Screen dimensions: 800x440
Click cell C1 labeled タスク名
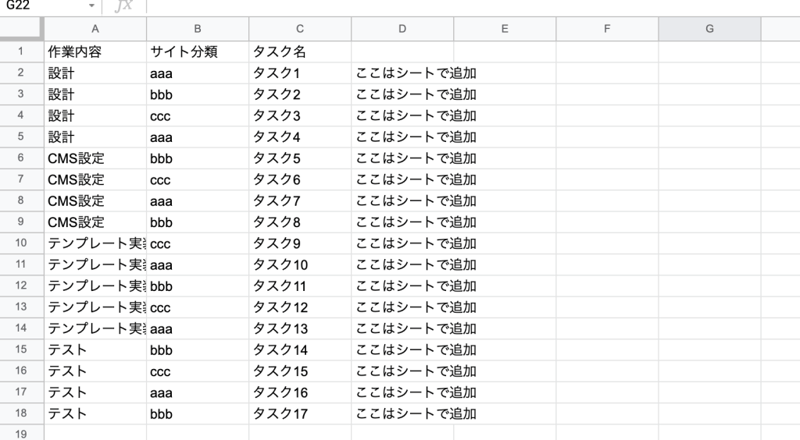300,50
